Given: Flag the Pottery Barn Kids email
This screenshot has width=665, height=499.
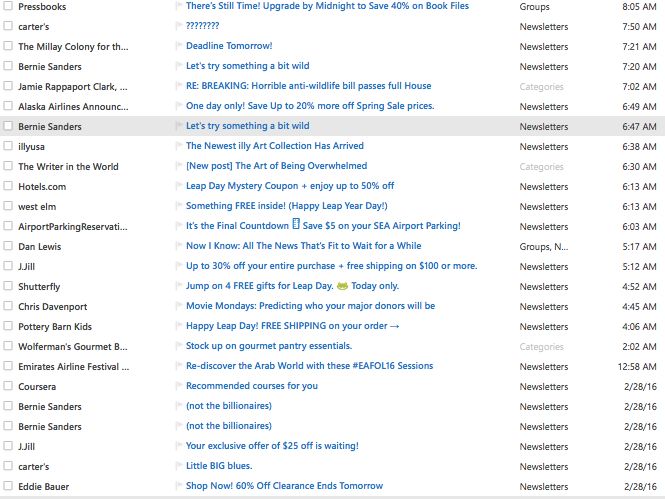Looking at the screenshot, I should pyautogui.click(x=179, y=326).
